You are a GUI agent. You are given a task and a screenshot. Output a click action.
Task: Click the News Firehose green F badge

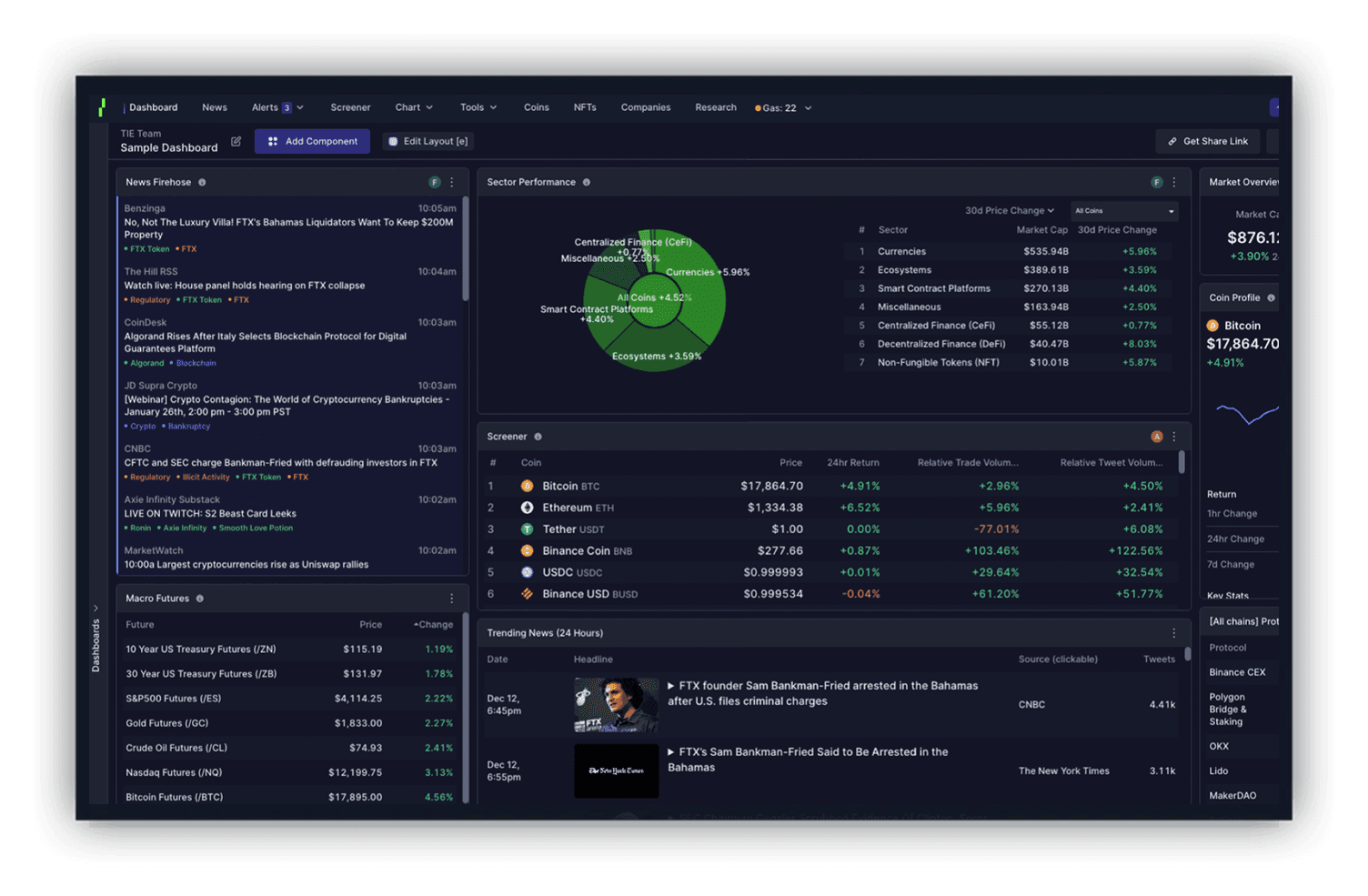[434, 182]
